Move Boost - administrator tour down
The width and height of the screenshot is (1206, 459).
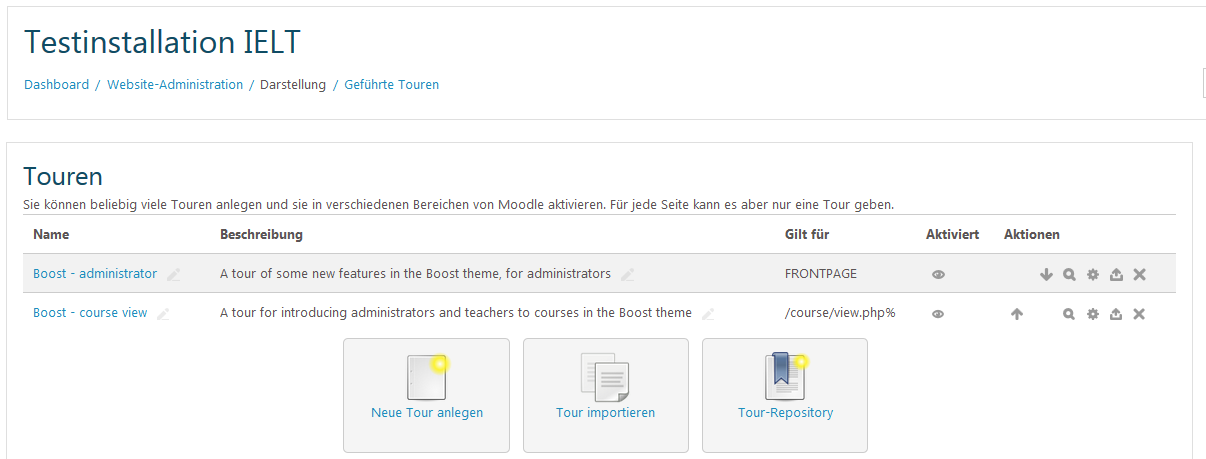[1046, 275]
